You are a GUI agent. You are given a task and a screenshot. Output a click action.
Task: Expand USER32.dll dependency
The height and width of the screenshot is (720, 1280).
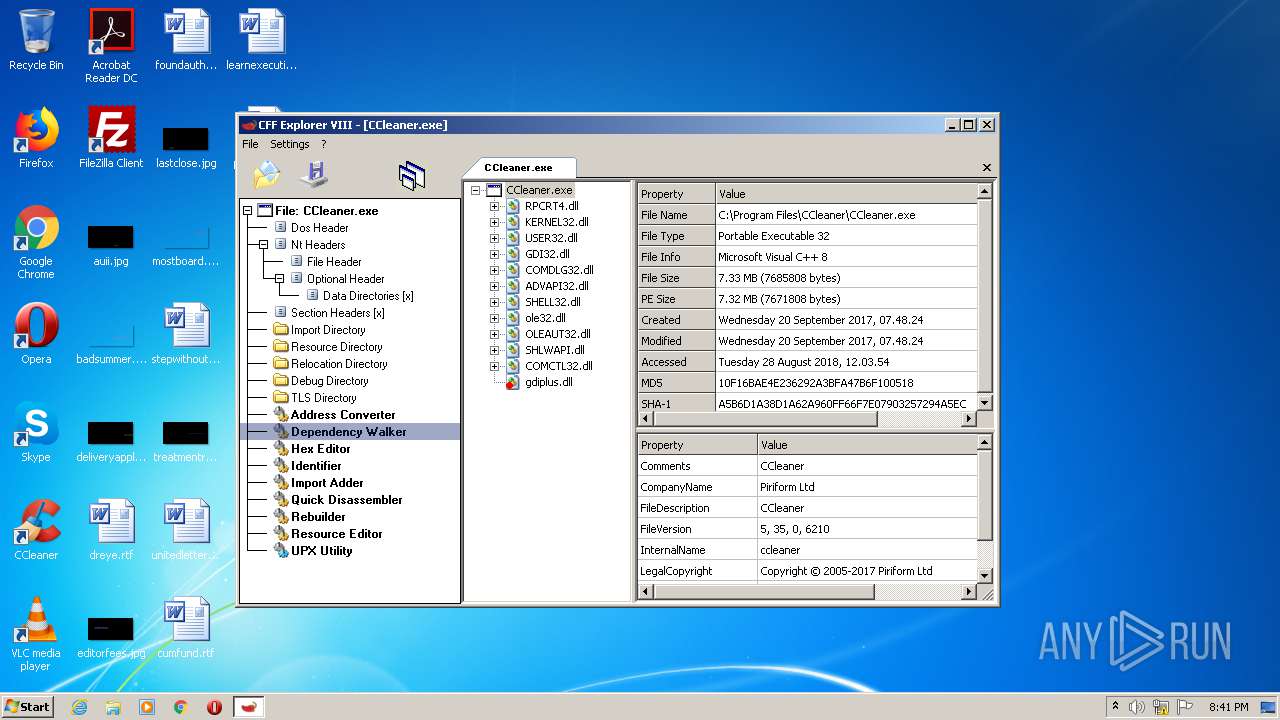coord(494,238)
